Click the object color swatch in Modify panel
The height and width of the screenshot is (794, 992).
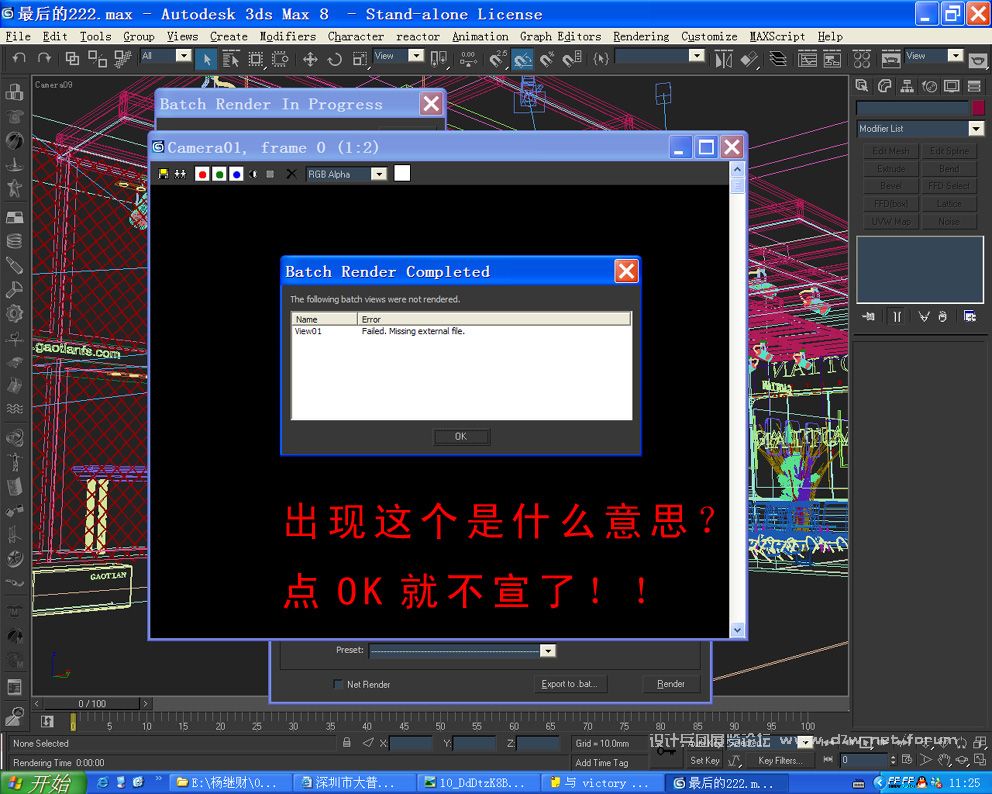click(x=978, y=108)
